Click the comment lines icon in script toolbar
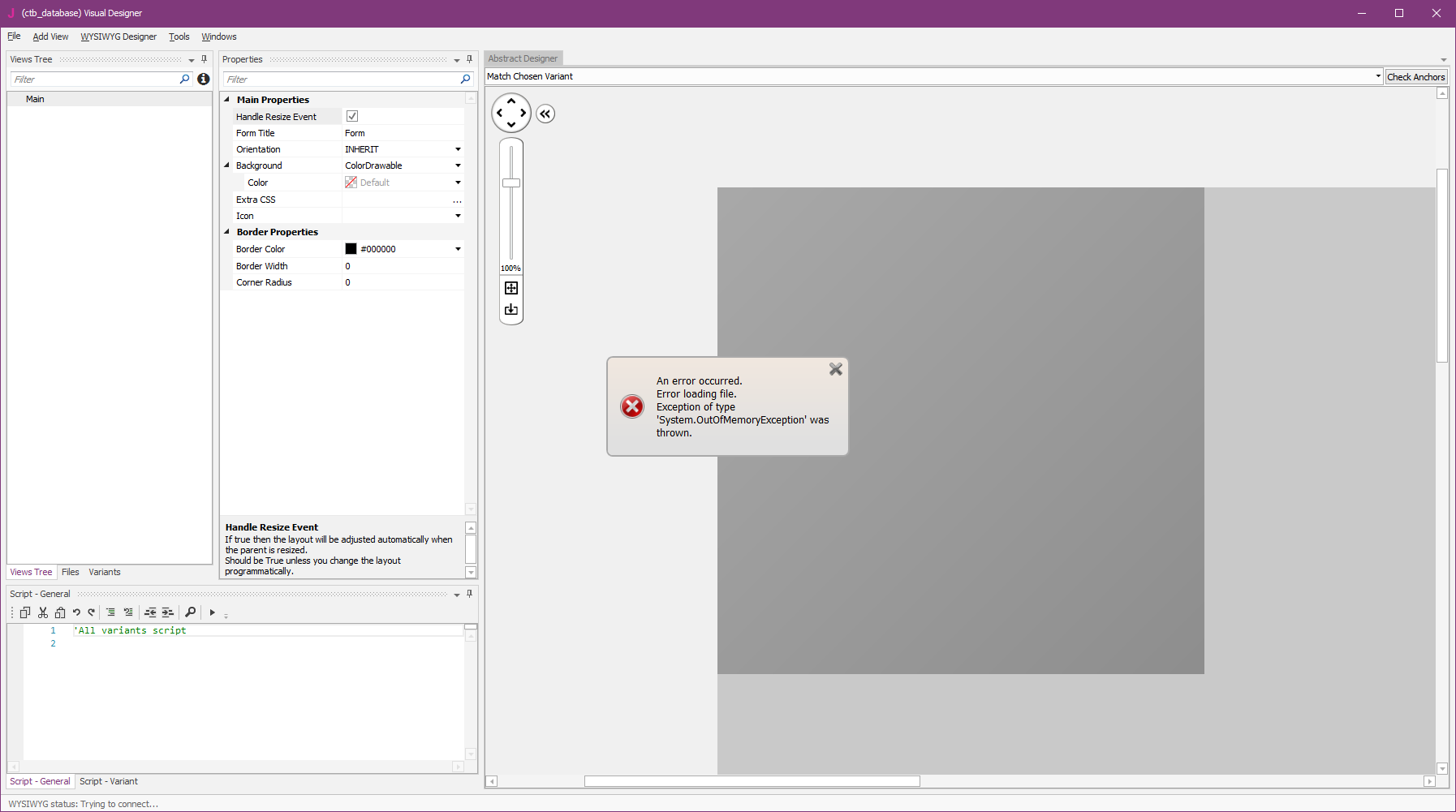The image size is (1456, 812). [110, 612]
